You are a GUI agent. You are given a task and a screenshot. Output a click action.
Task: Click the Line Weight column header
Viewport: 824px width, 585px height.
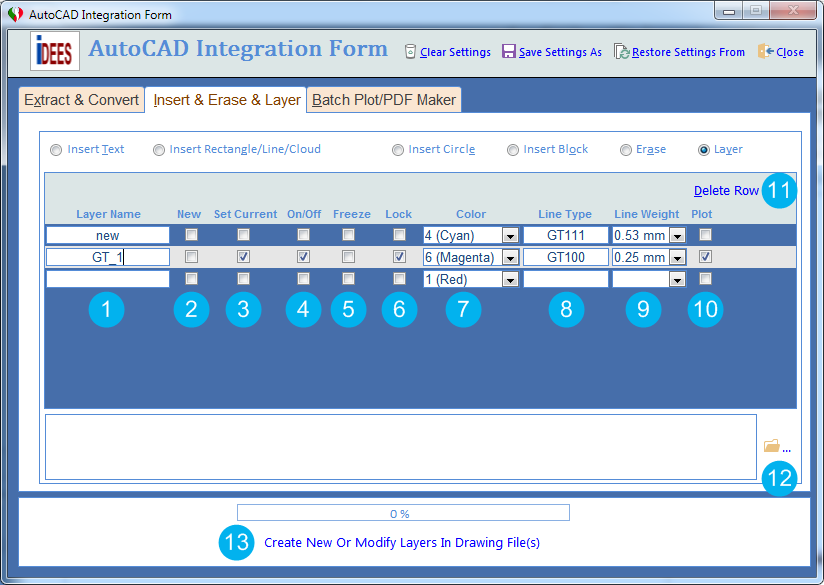[x=647, y=214]
